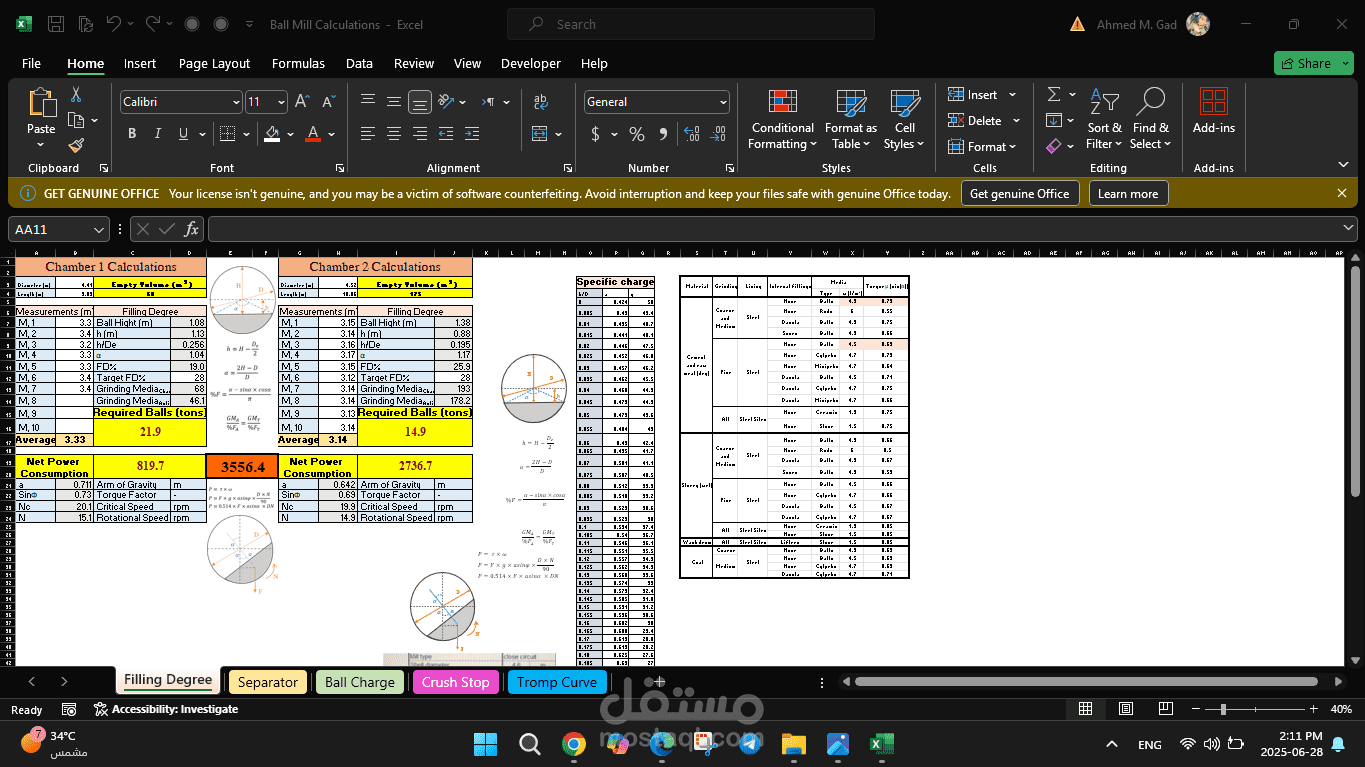Switch to the Ball Charge sheet tab

(x=360, y=682)
